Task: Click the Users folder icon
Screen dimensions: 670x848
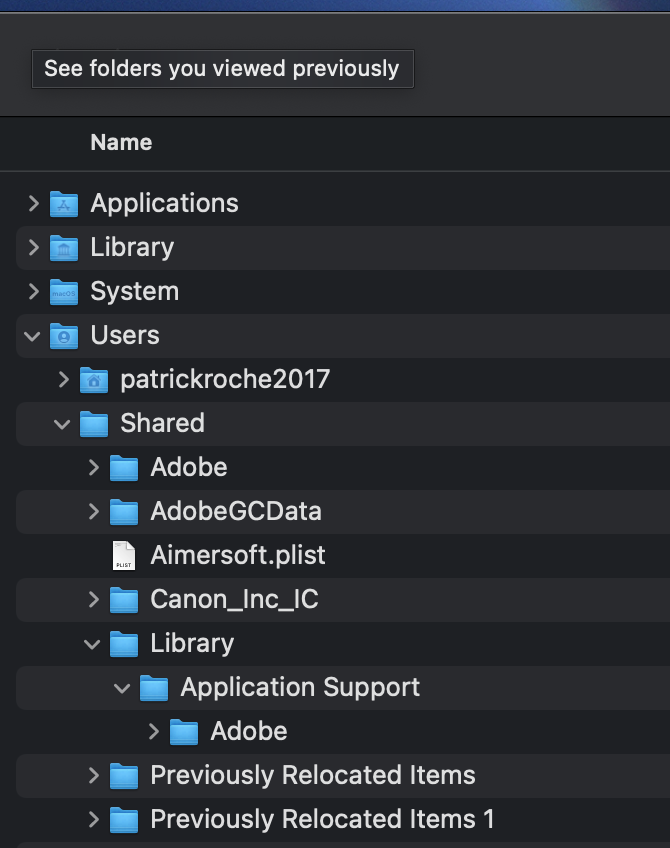Action: (x=64, y=336)
